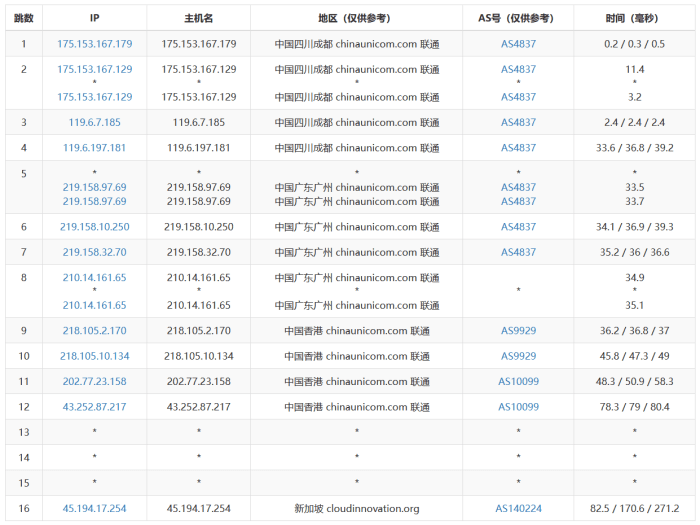Click the 82.5 / 170.6 / 271.2 time cell

point(634,509)
